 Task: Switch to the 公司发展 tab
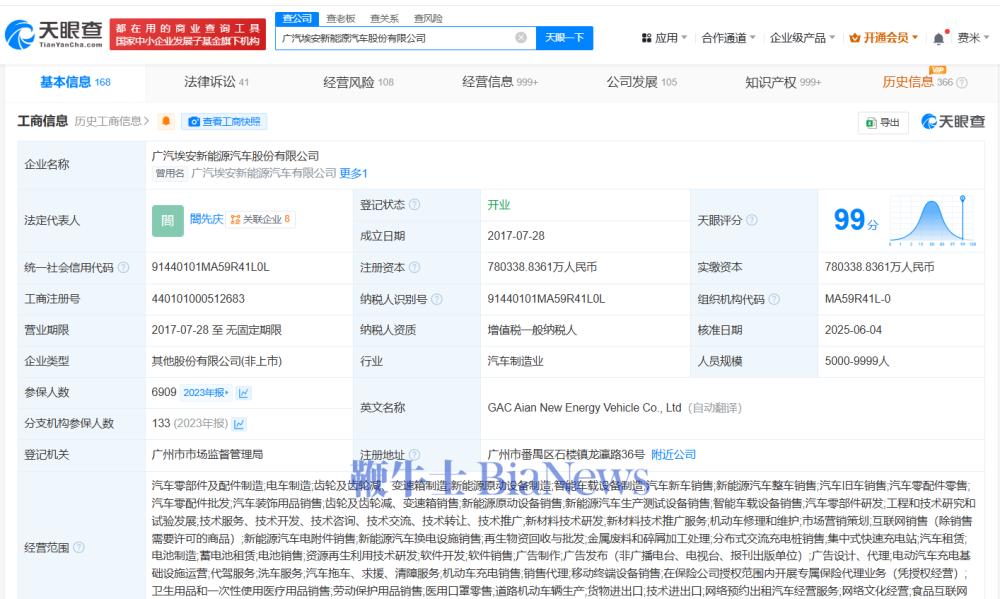(x=642, y=82)
